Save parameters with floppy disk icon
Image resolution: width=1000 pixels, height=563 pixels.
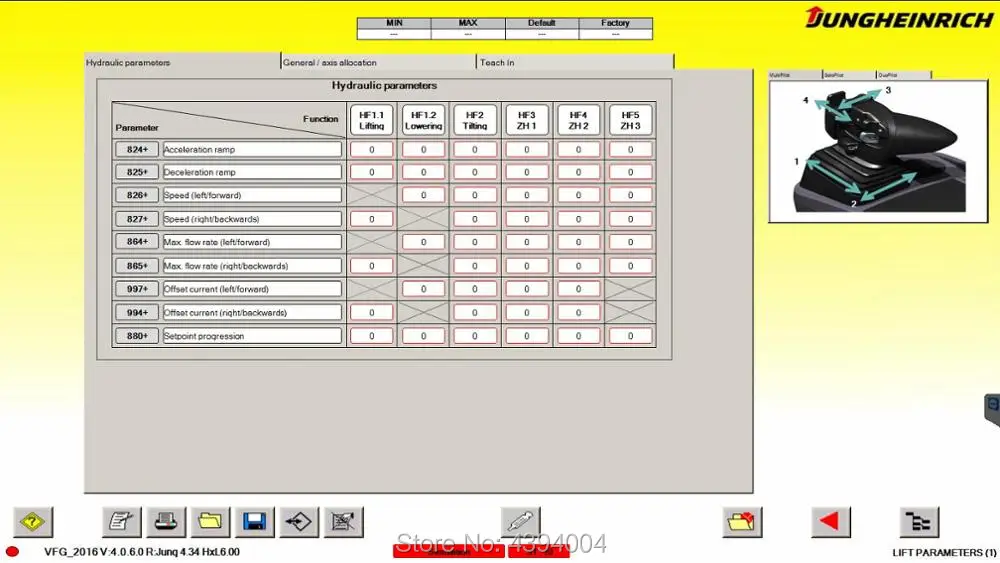pyautogui.click(x=254, y=522)
